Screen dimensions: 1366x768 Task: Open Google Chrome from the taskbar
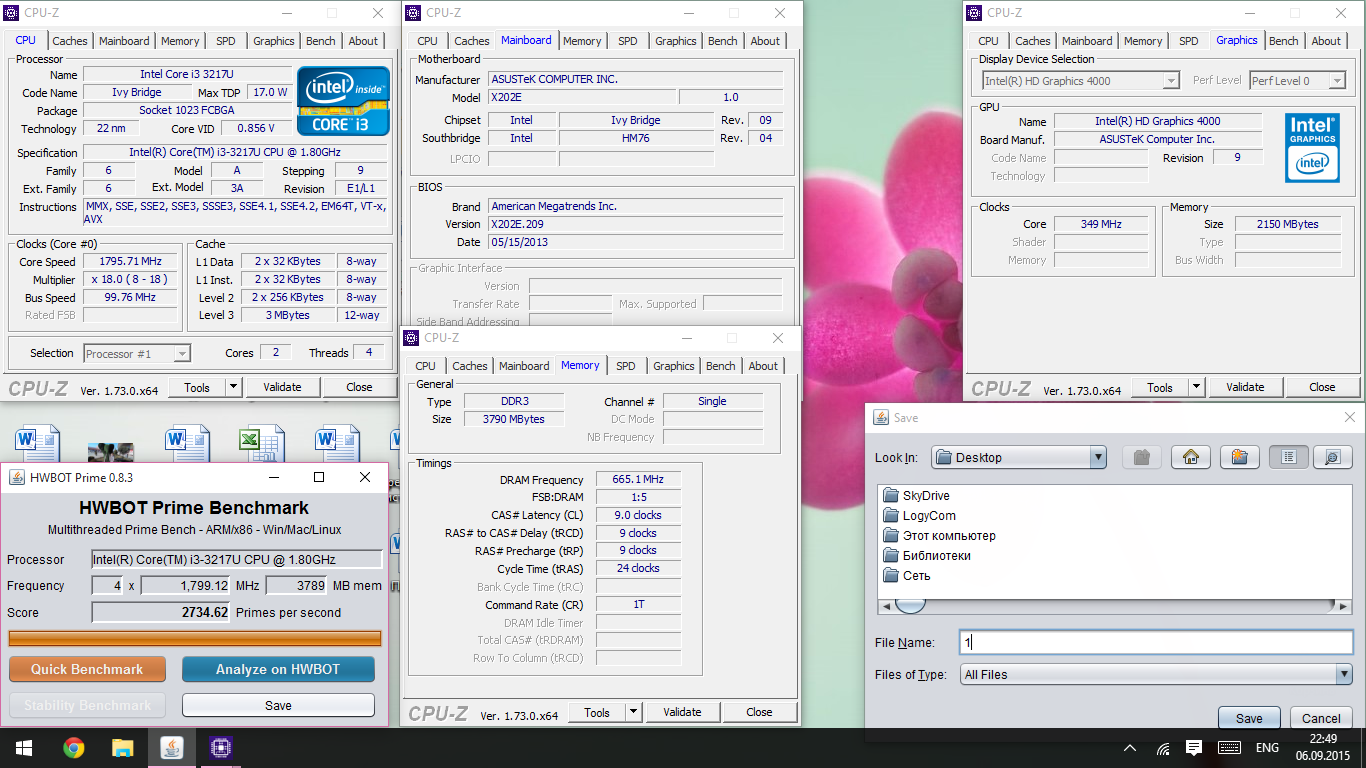[x=73, y=747]
